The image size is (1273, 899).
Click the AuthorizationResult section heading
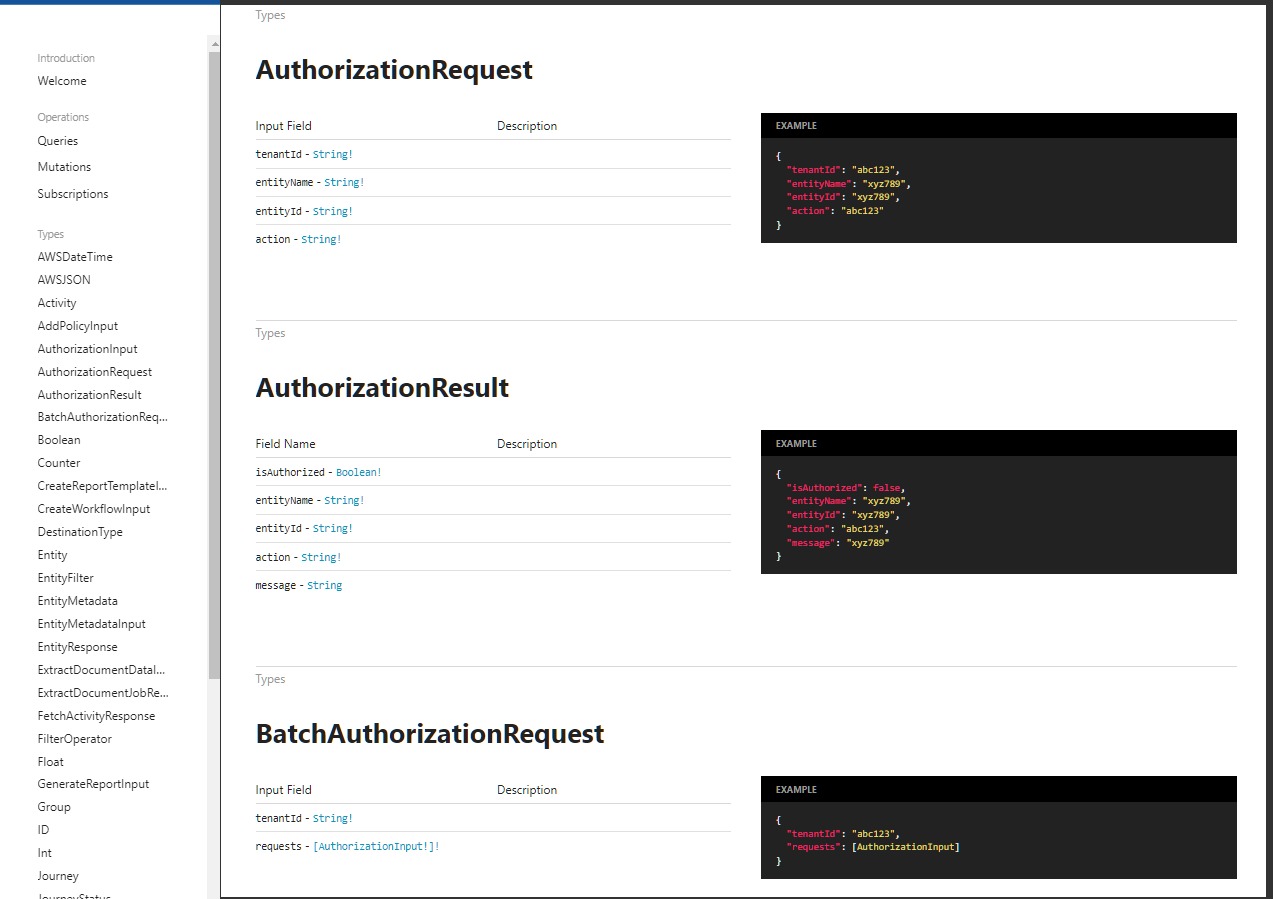click(x=382, y=388)
